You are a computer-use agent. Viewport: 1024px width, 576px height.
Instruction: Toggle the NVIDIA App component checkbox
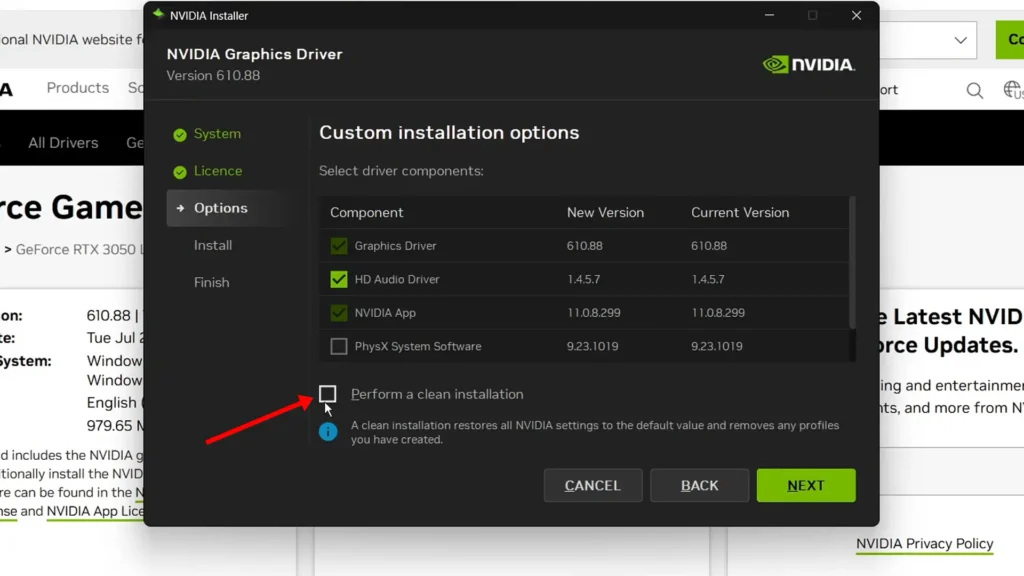338,313
